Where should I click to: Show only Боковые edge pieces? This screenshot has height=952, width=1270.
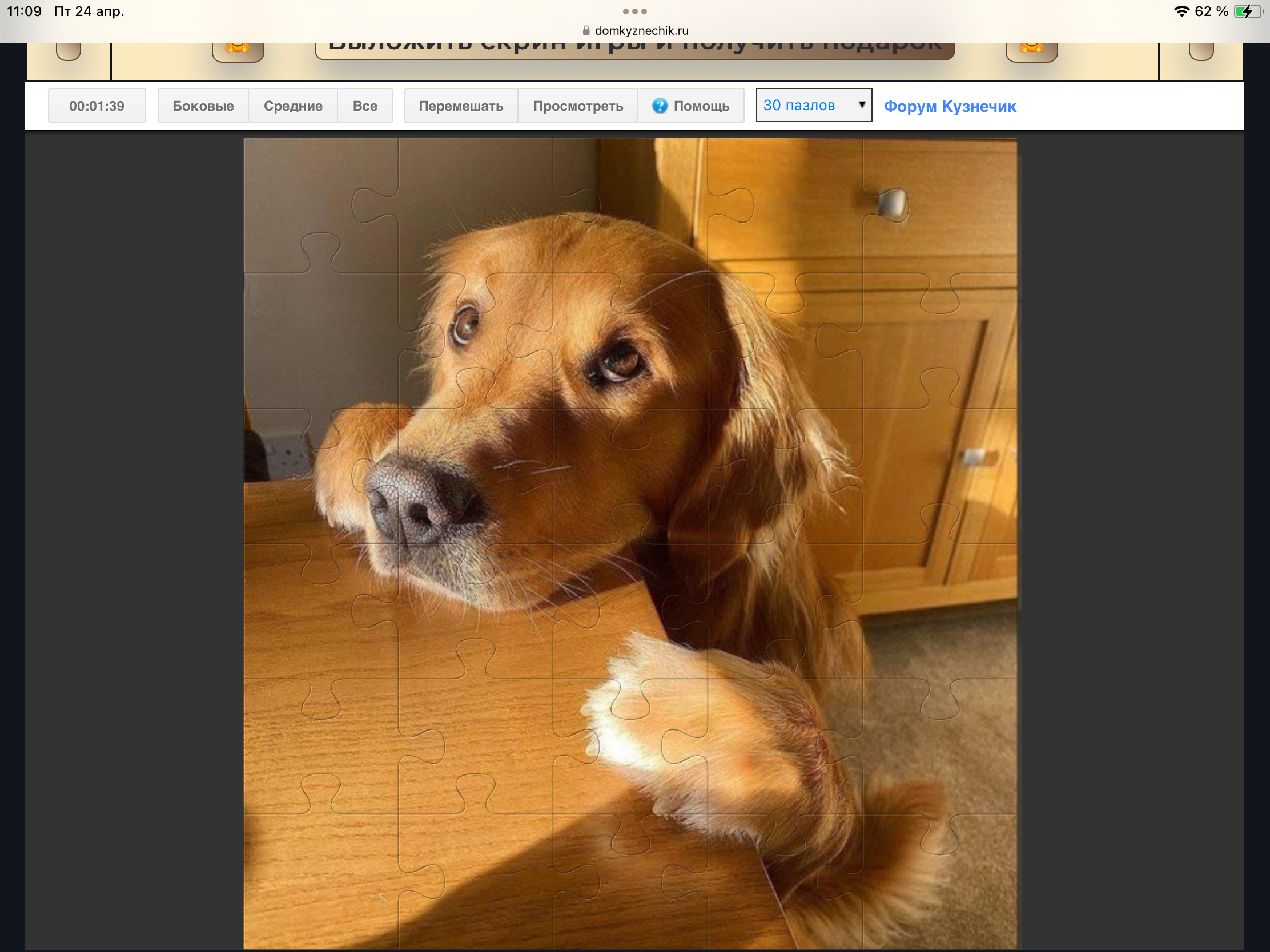203,106
